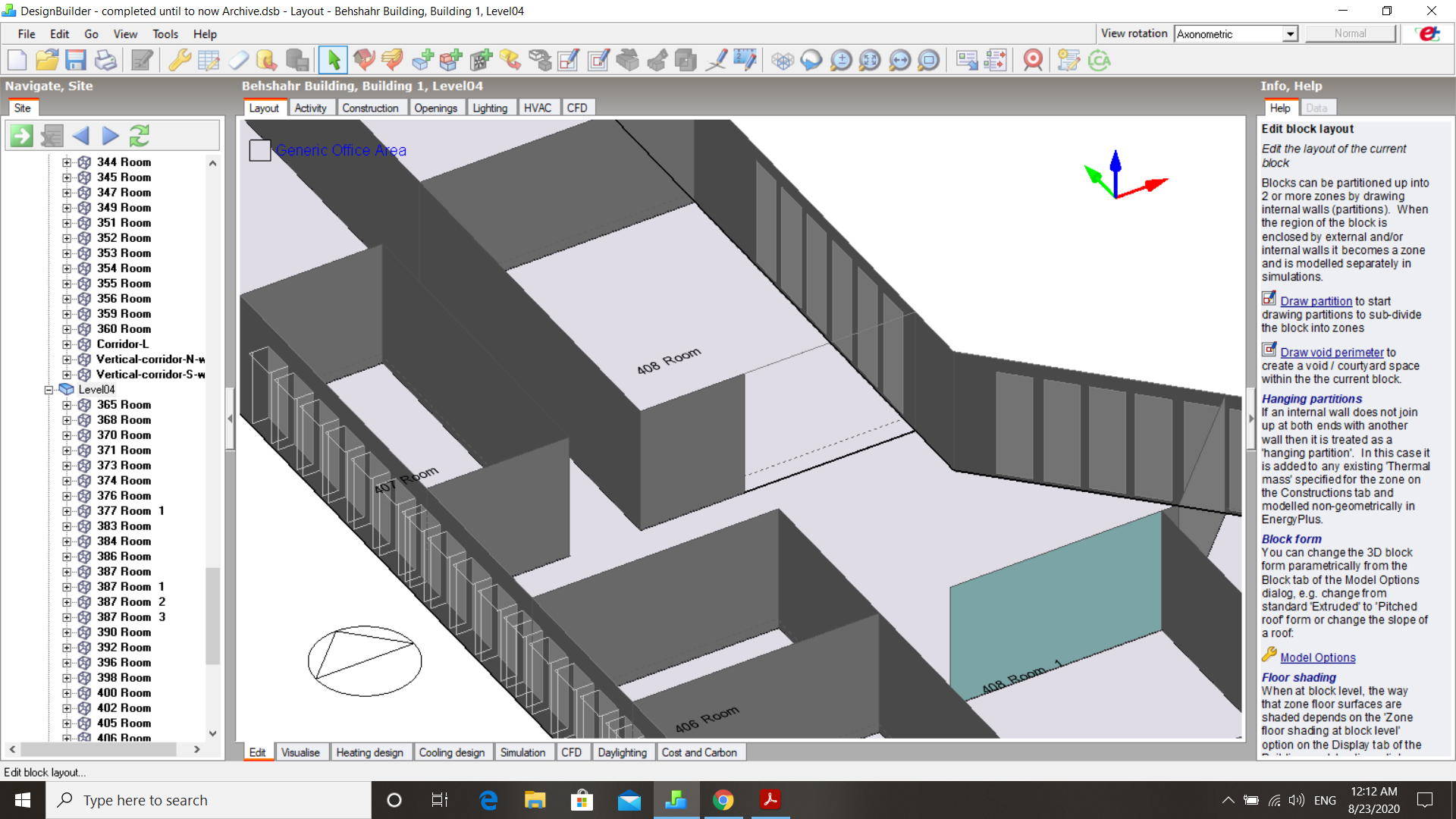Select 408 Room label in 3D view
Viewport: 1456px width, 819px height.
click(669, 361)
